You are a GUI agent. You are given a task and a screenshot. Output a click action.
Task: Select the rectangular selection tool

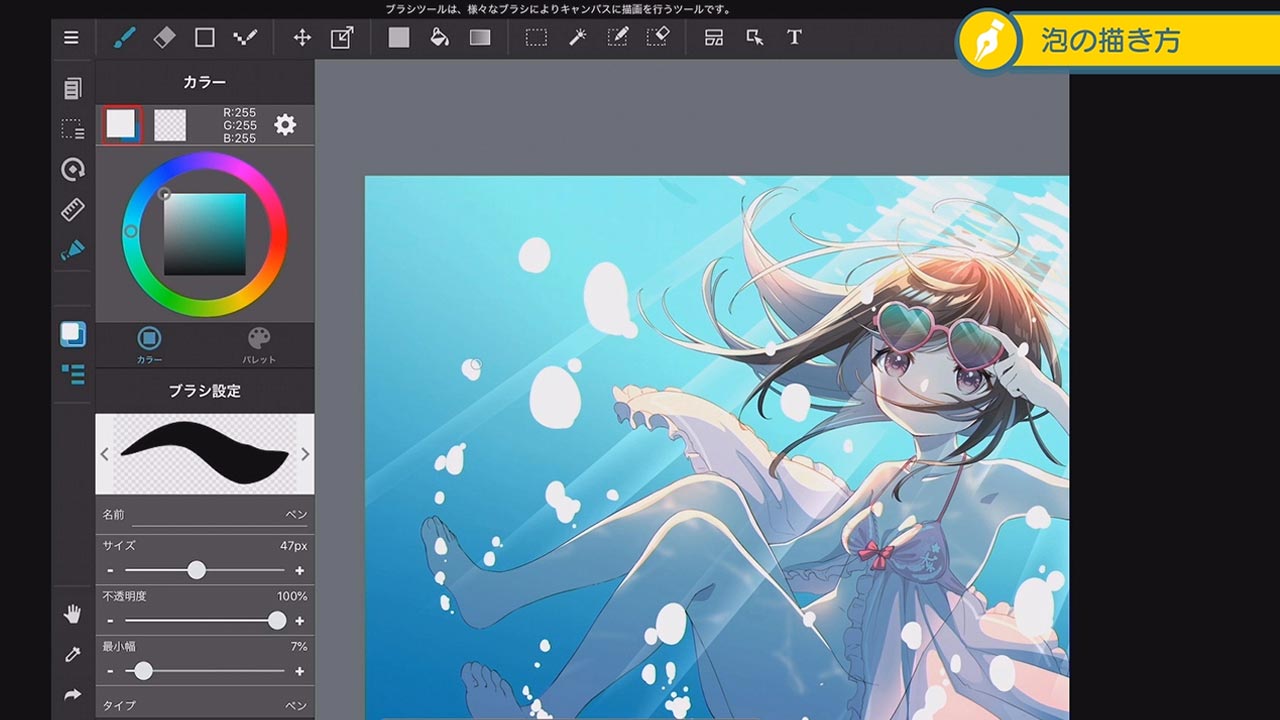537,38
